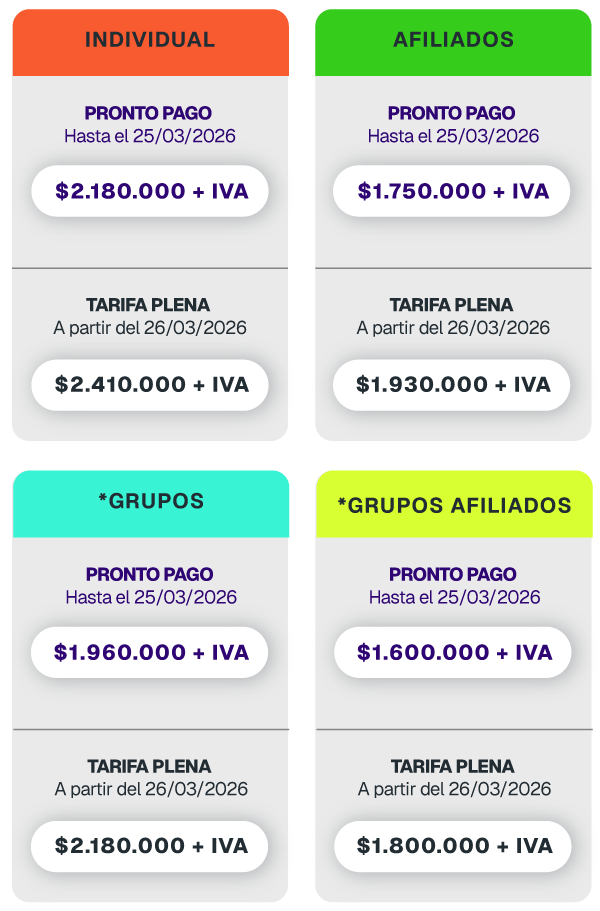The image size is (600, 911).
Task: Click Individual tarifa plena $2.410.000 + IVA
Action: (150, 384)
